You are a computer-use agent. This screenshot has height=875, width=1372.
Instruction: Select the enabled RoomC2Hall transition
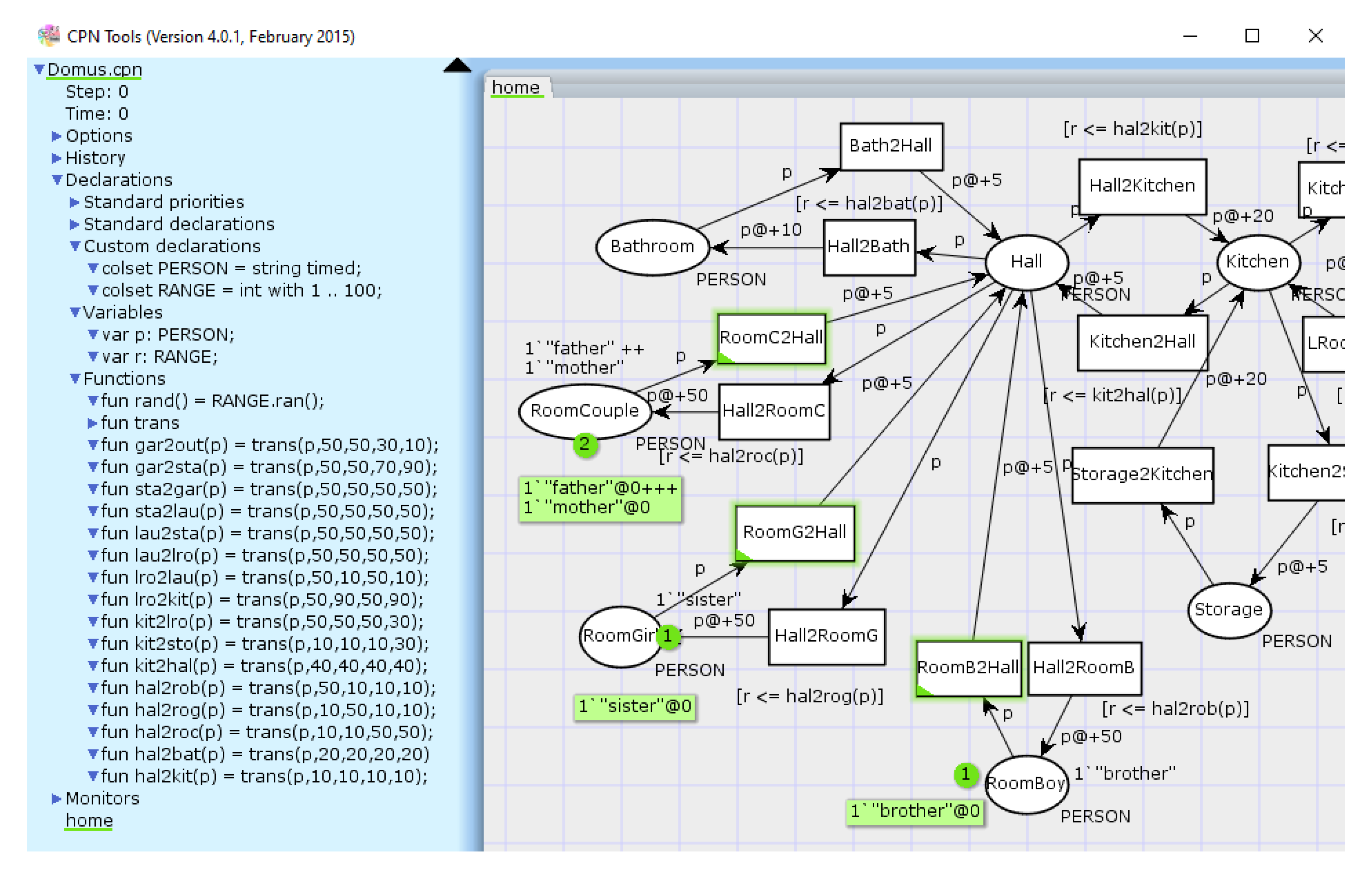[x=771, y=338]
